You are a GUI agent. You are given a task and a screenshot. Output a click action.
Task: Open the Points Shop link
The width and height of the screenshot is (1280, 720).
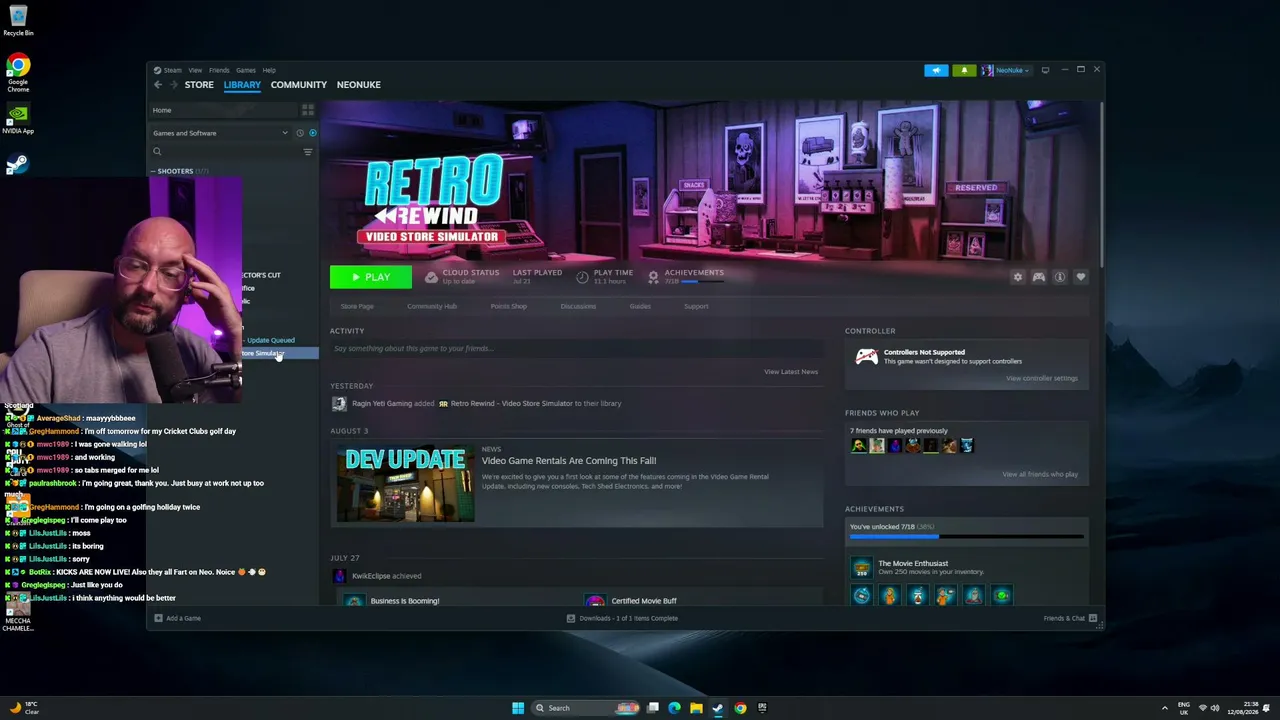click(509, 306)
